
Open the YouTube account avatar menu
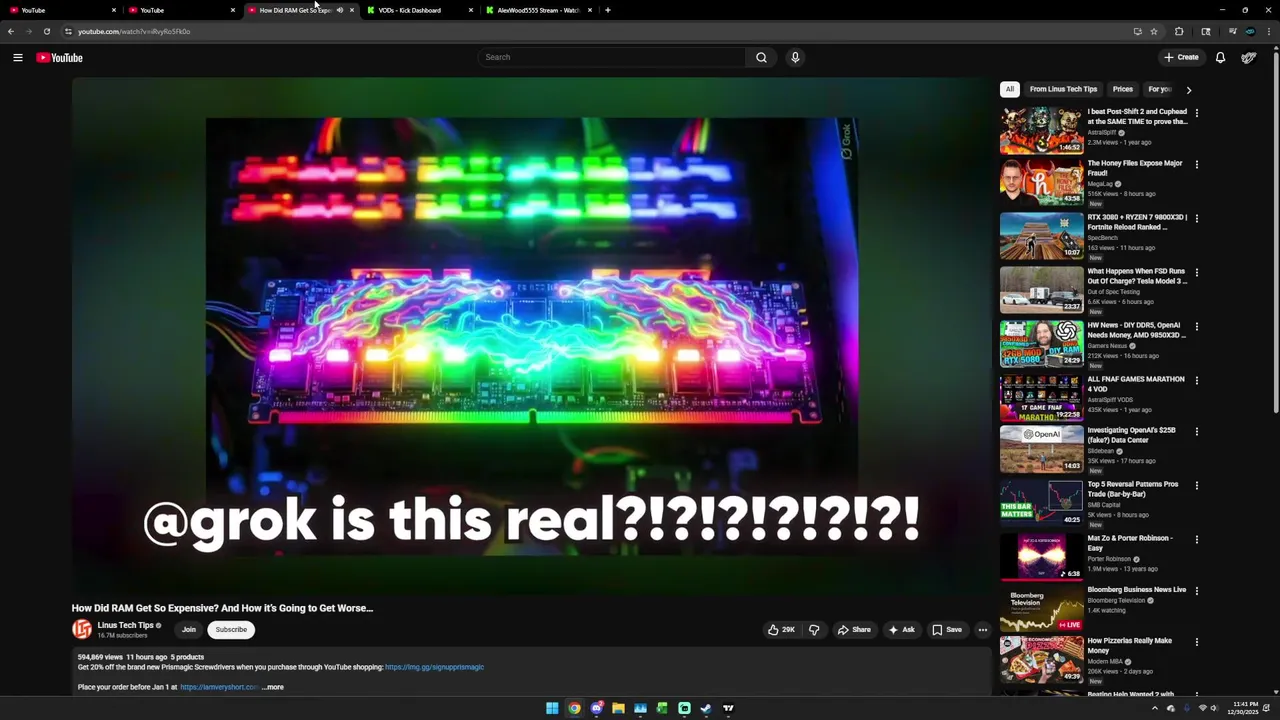(x=1249, y=57)
